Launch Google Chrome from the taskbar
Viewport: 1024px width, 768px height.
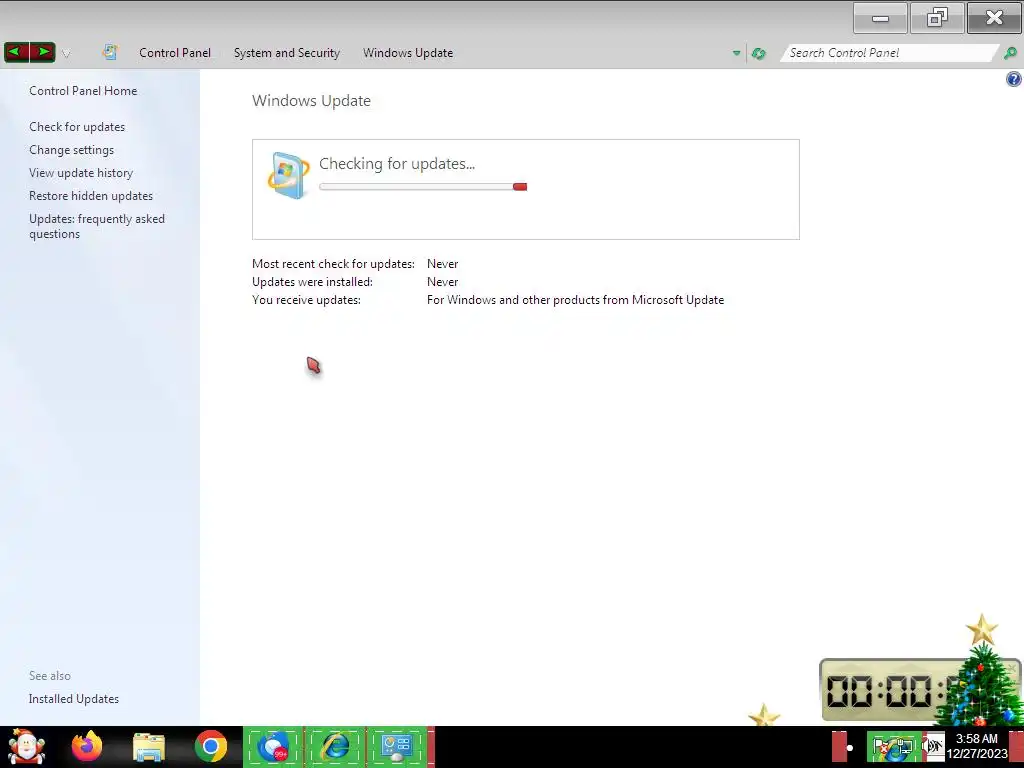coord(210,746)
